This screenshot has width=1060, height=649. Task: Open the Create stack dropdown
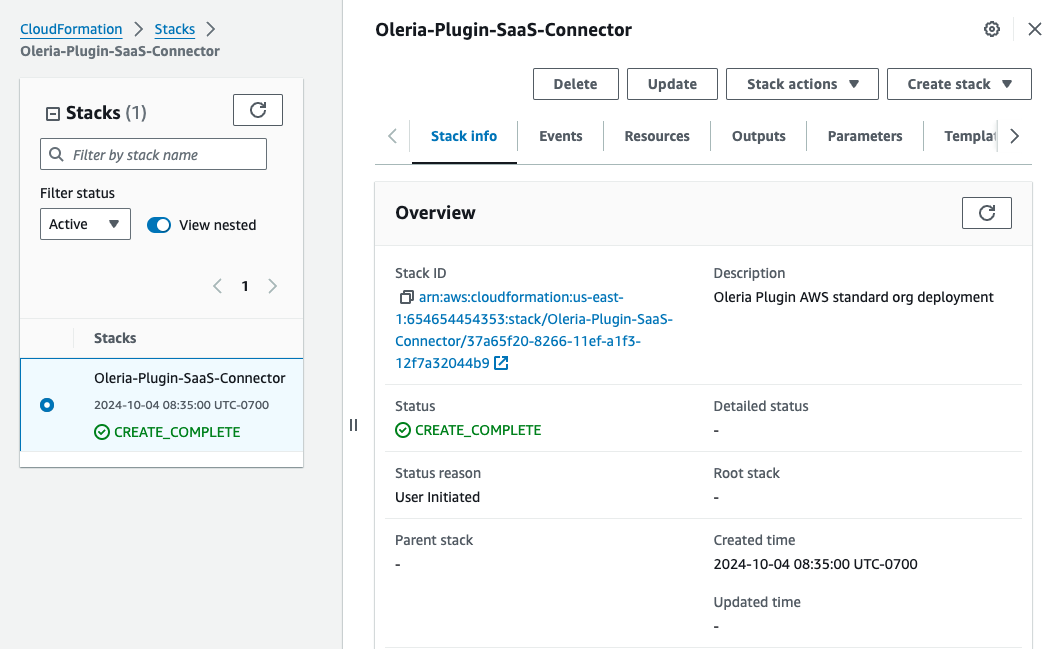(x=959, y=84)
